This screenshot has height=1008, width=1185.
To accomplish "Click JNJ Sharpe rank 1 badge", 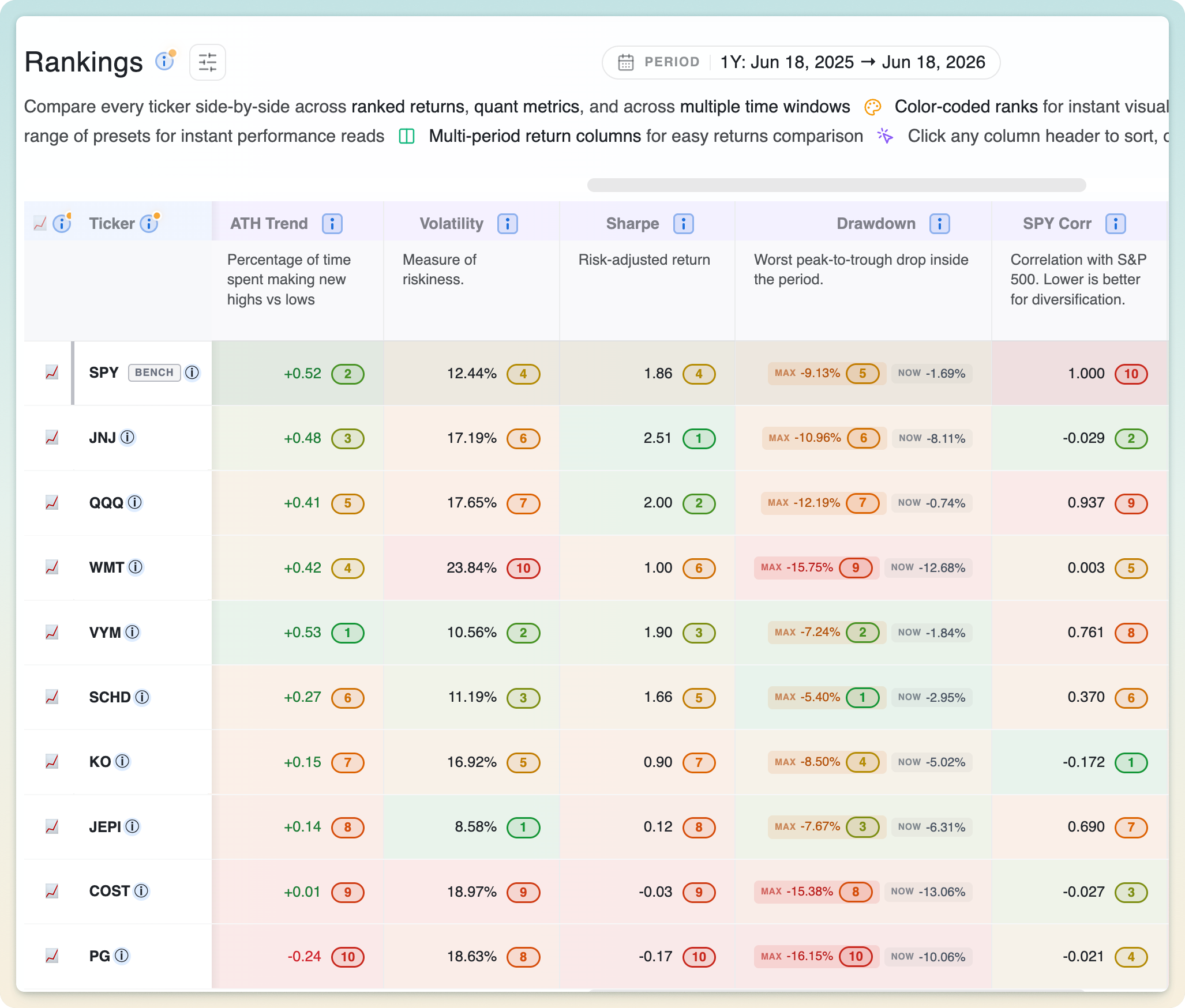I will coord(699,438).
